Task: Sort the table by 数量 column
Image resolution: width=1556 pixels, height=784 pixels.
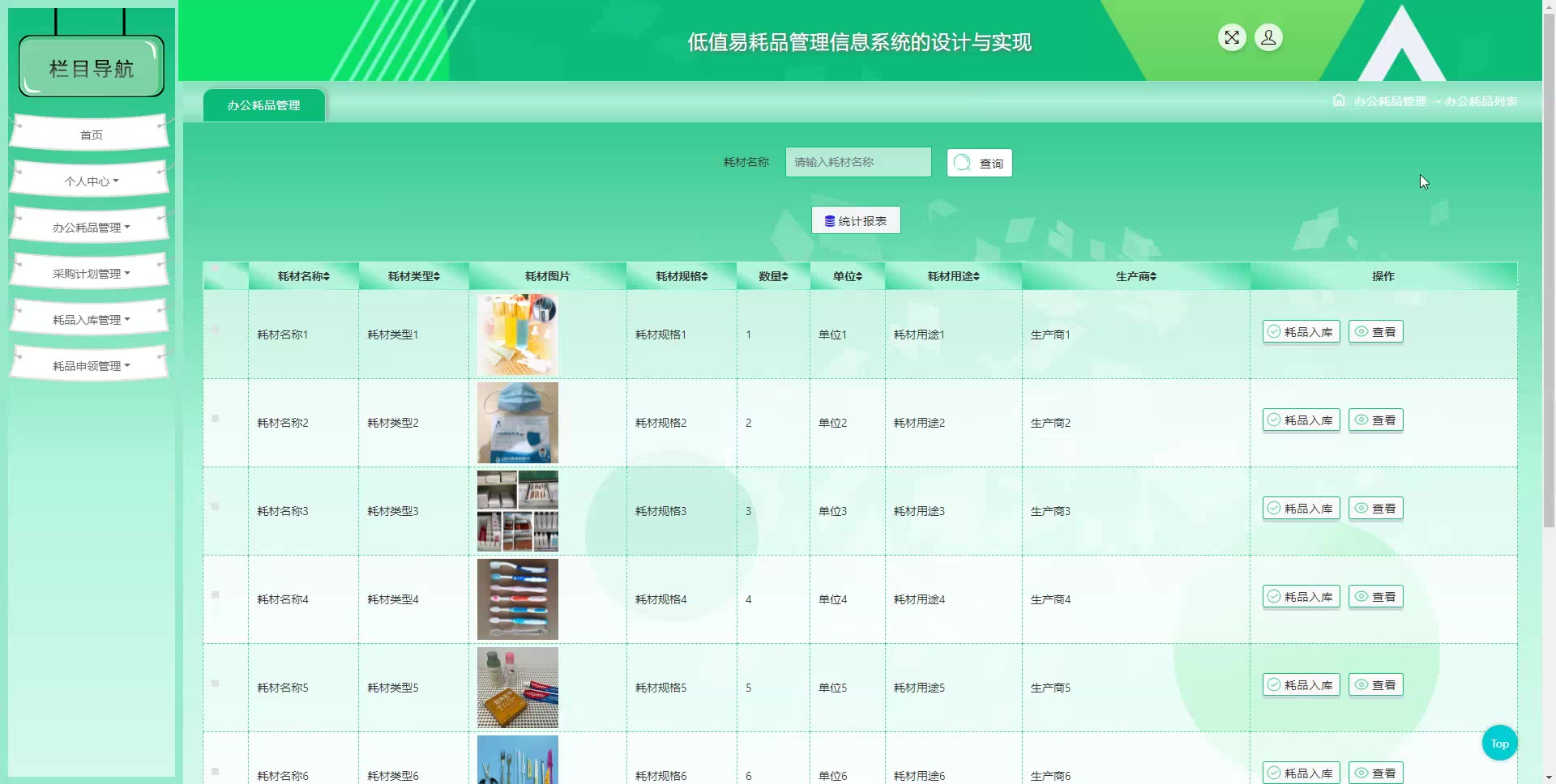Action: 773,276
